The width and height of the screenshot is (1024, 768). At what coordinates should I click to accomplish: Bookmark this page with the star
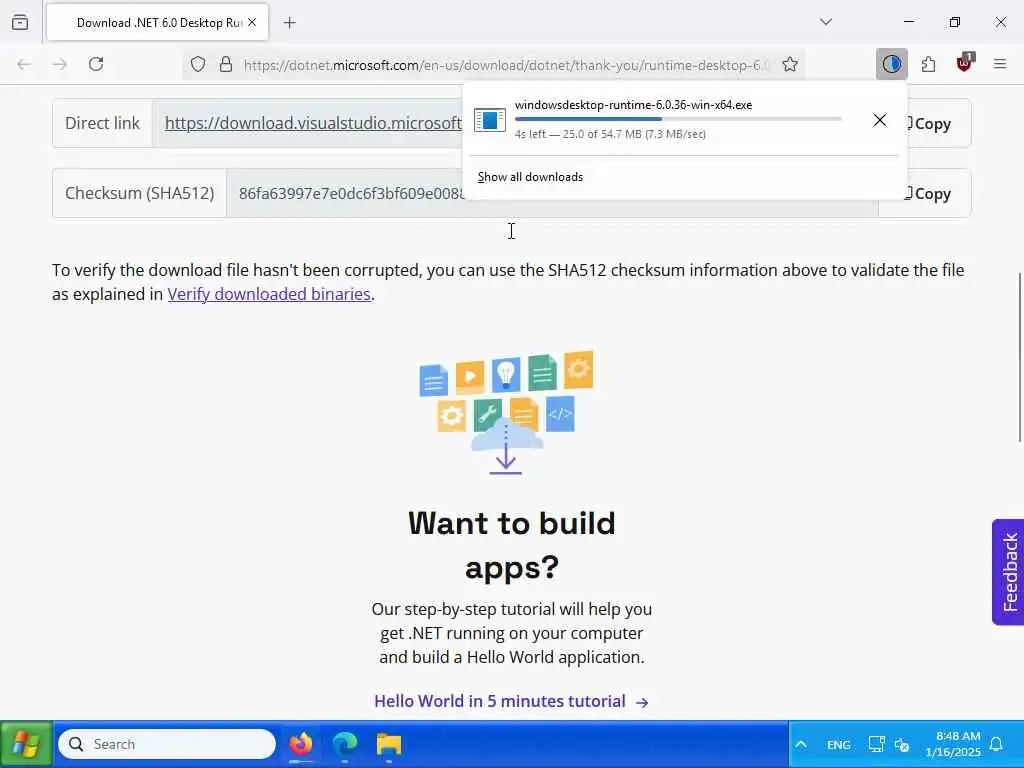[790, 65]
